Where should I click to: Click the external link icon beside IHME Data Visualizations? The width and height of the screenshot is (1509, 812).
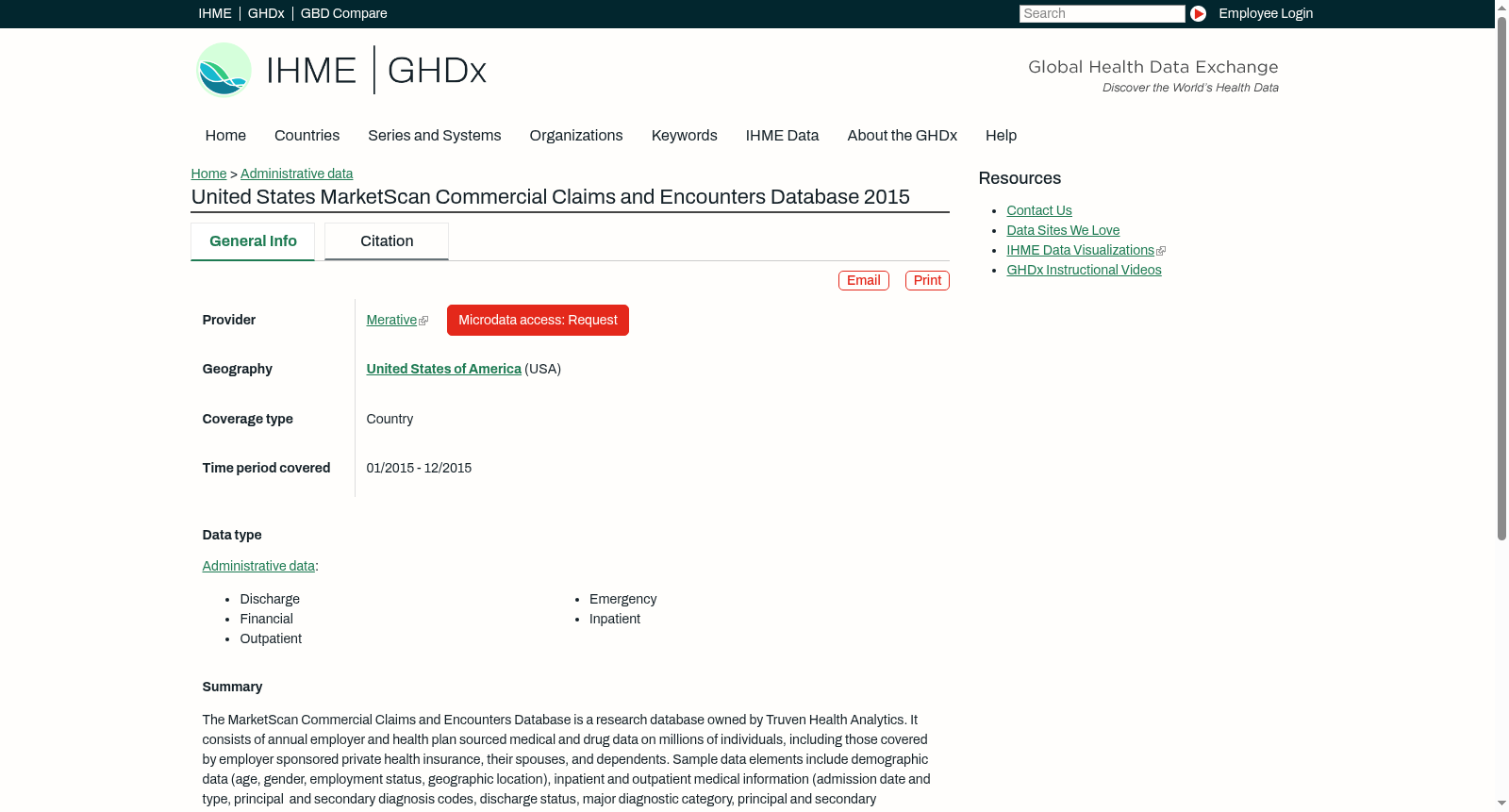[1161, 251]
